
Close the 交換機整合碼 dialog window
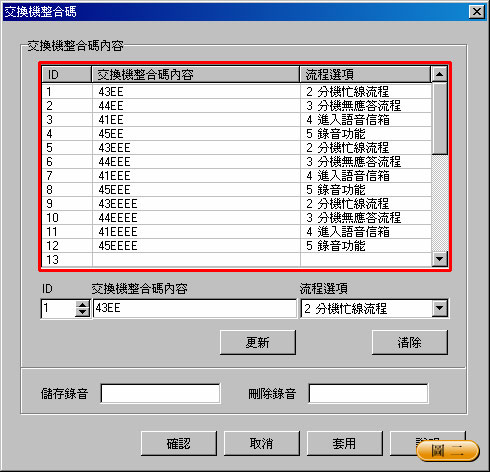(477, 12)
